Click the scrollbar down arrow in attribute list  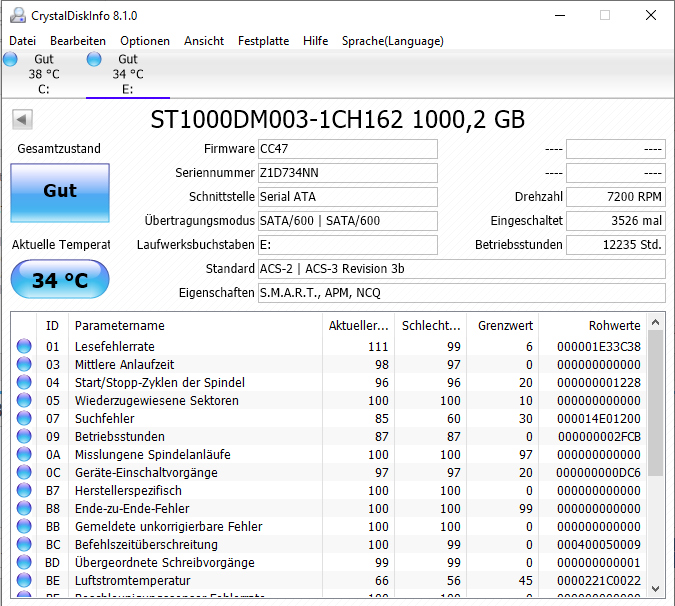point(656,588)
